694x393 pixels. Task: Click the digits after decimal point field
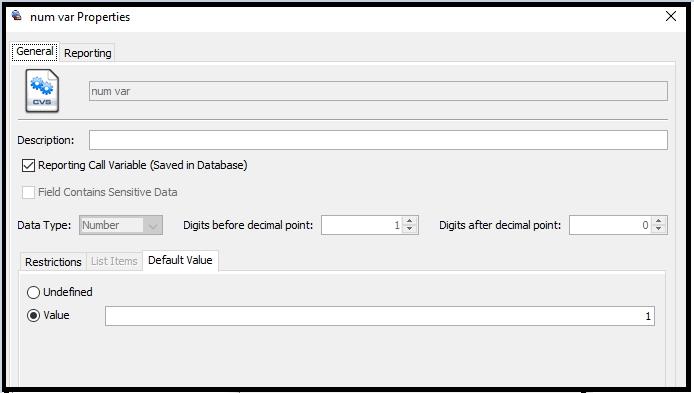tap(611, 225)
